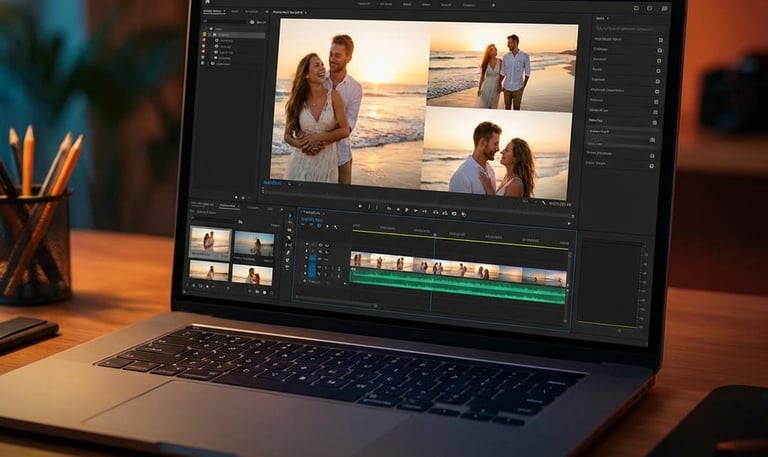The image size is (768, 457).
Task: Open the Home screen icon
Action: tap(208, 2)
